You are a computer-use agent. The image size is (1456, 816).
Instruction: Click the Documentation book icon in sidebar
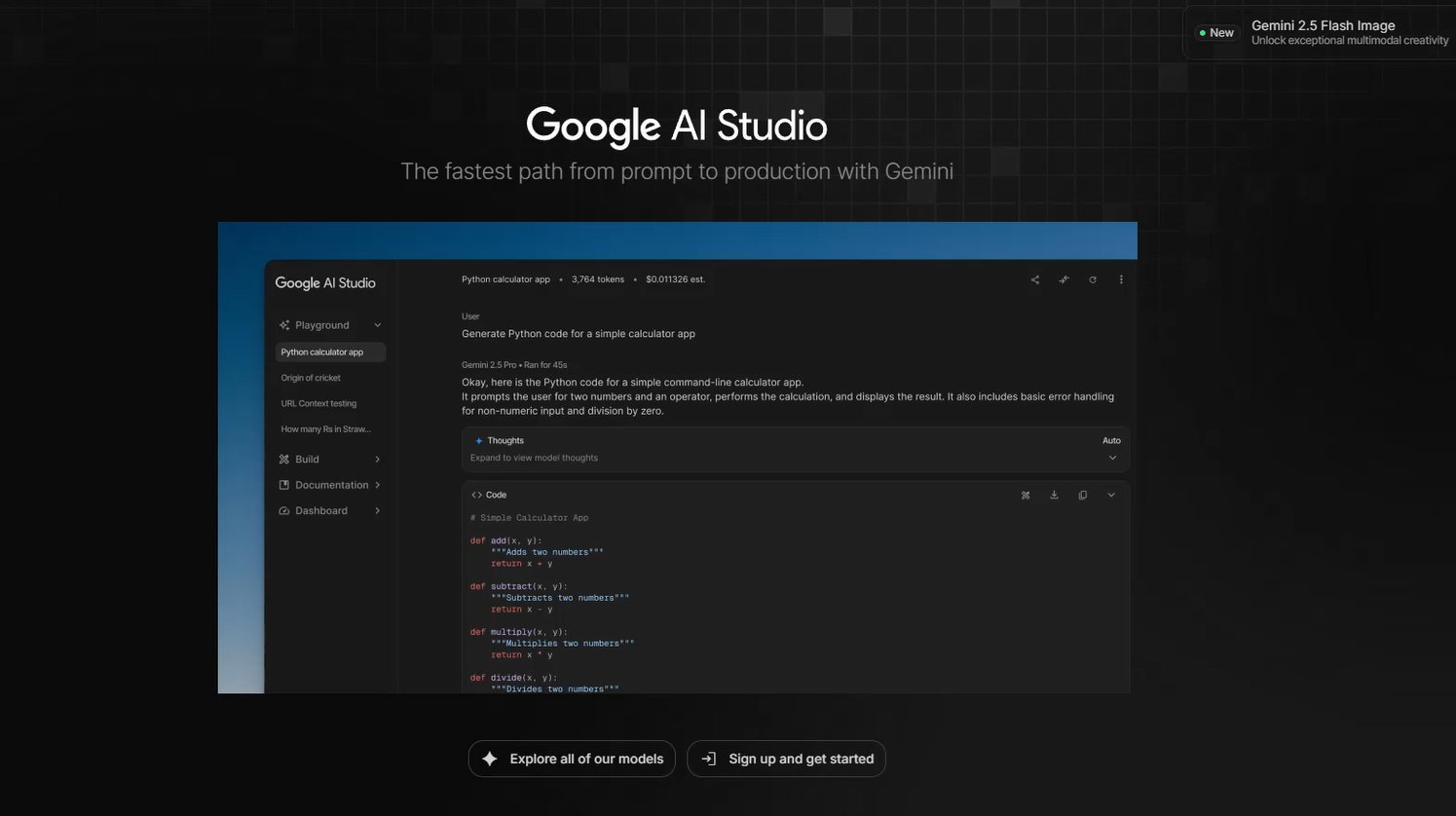[284, 485]
